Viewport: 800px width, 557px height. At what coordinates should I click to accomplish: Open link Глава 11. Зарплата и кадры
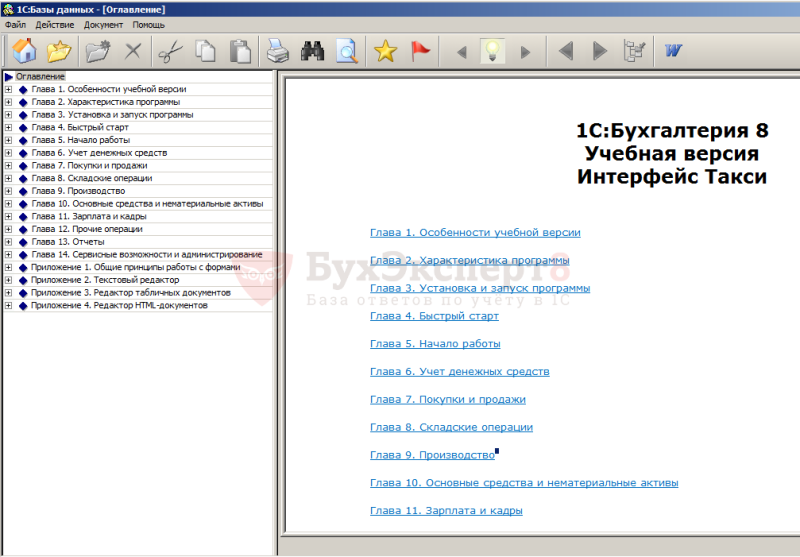click(x=446, y=510)
